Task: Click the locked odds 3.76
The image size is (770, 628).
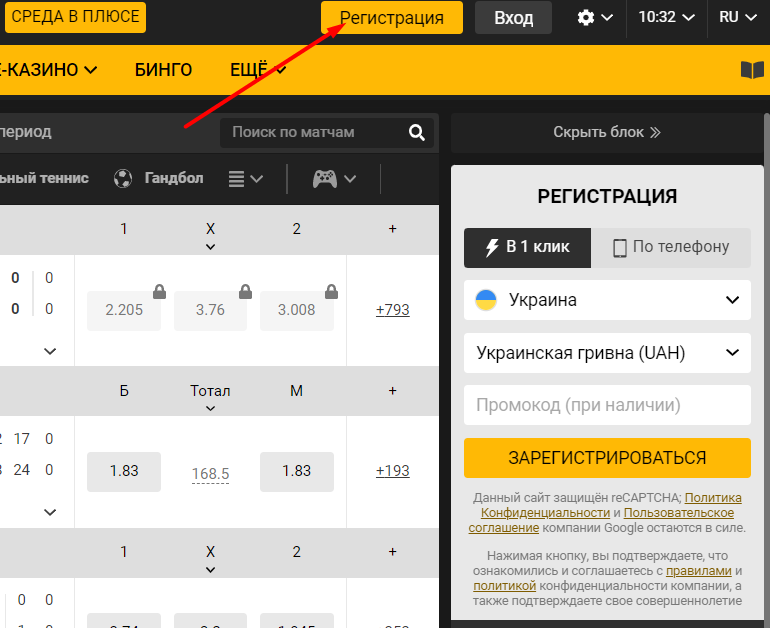Action: point(210,310)
